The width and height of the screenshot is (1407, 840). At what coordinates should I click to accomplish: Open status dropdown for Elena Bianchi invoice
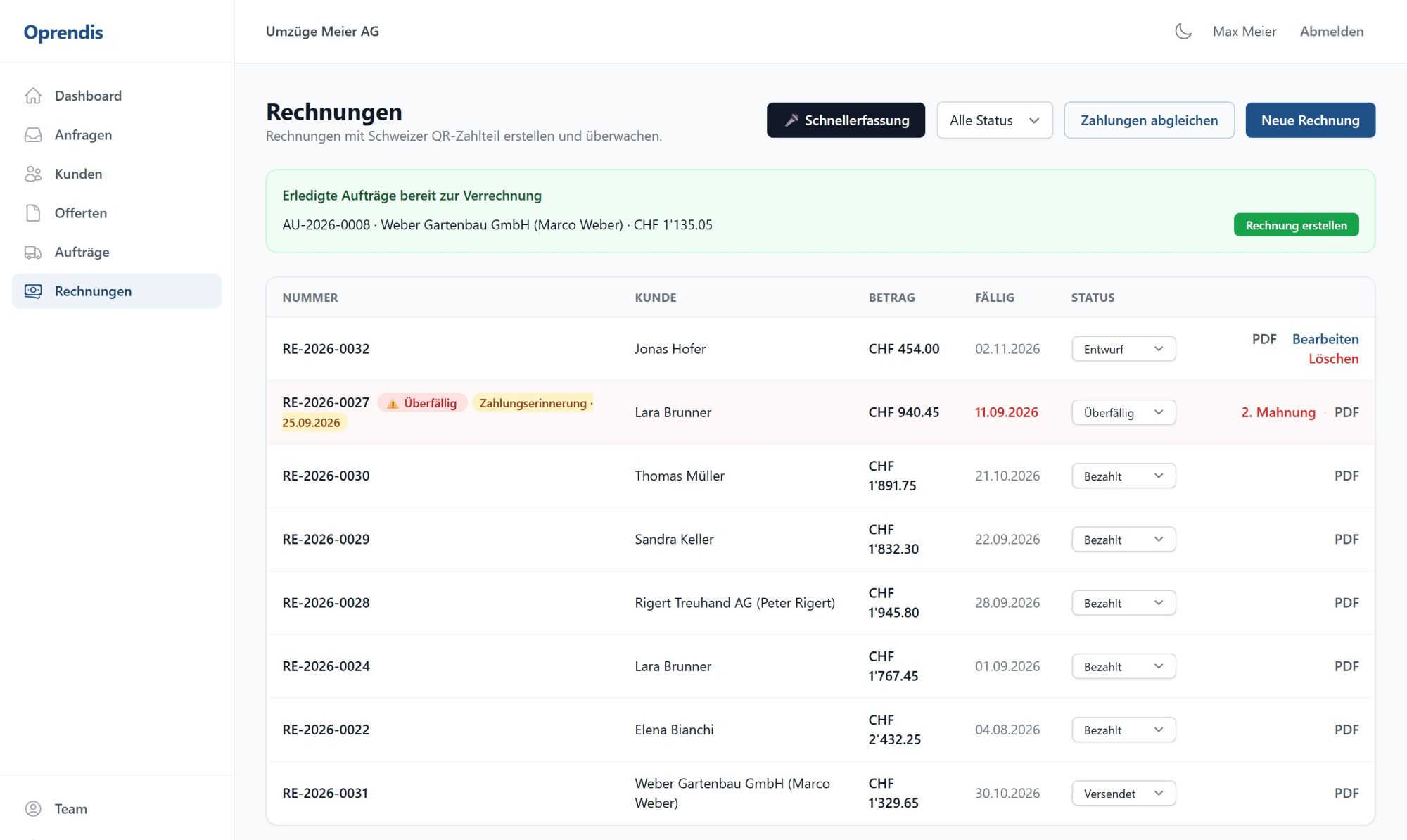pos(1123,730)
